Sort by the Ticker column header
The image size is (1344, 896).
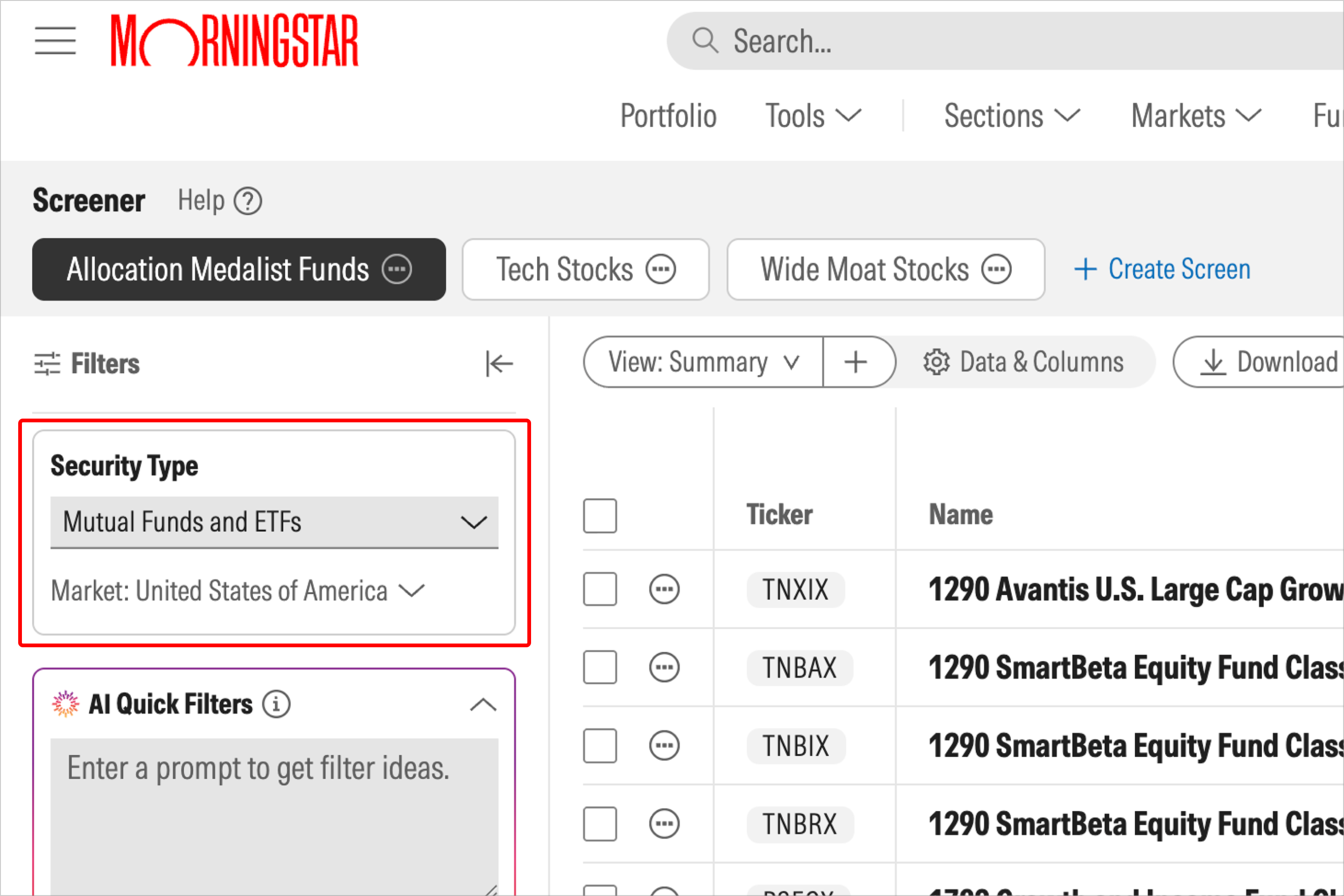779,514
